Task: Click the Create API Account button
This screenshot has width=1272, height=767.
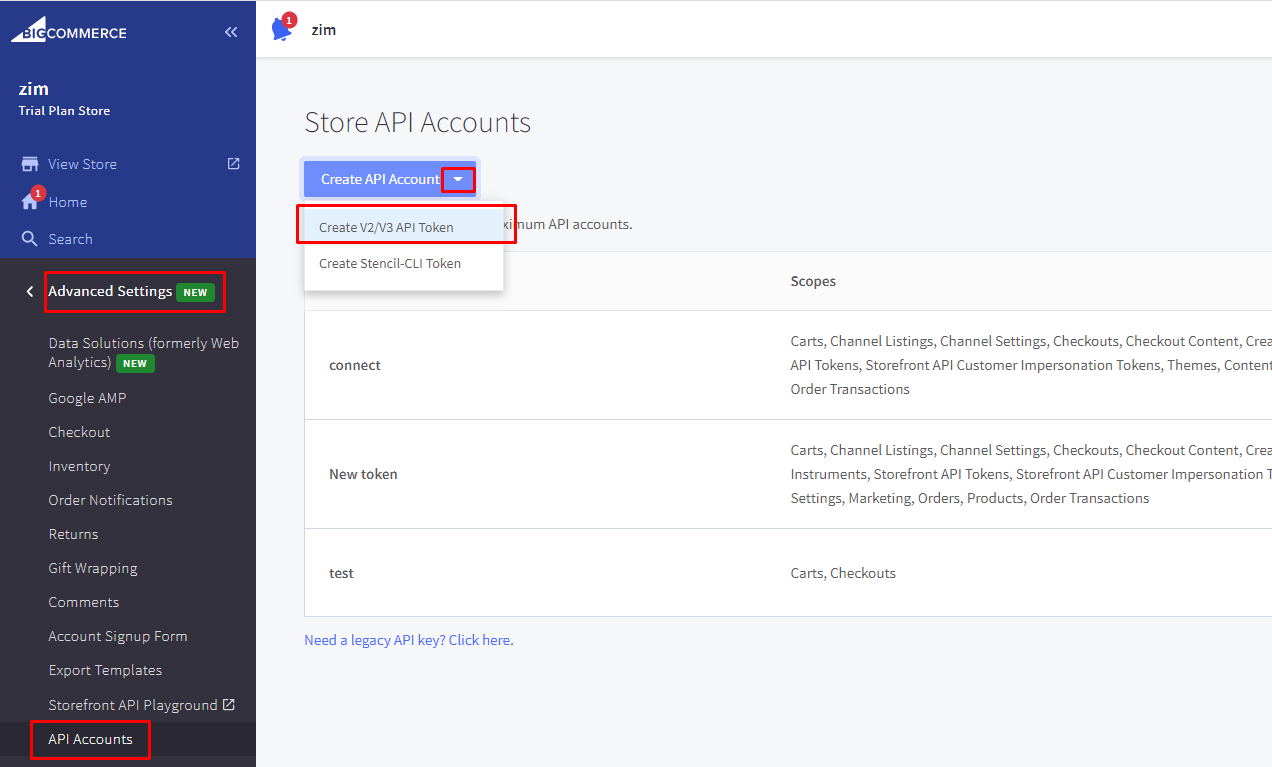Action: point(380,179)
